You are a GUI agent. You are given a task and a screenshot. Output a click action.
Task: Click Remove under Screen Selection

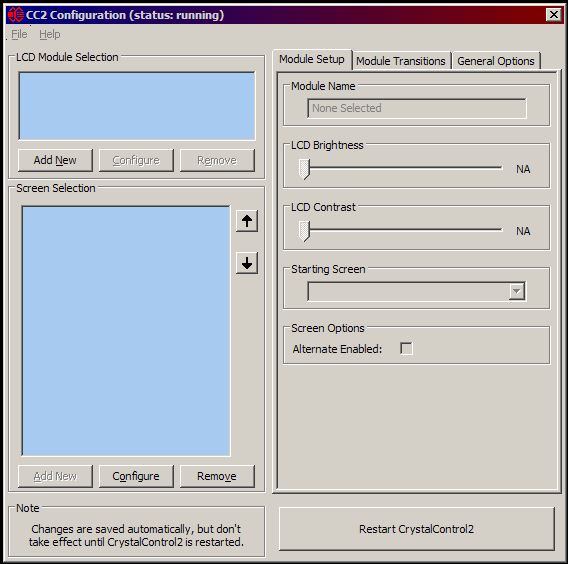[217, 476]
